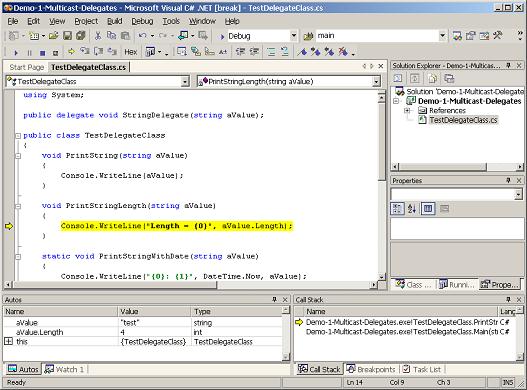Switch to the Watch 1 tab
Image resolution: width=527 pixels, height=390 pixels.
point(65,369)
